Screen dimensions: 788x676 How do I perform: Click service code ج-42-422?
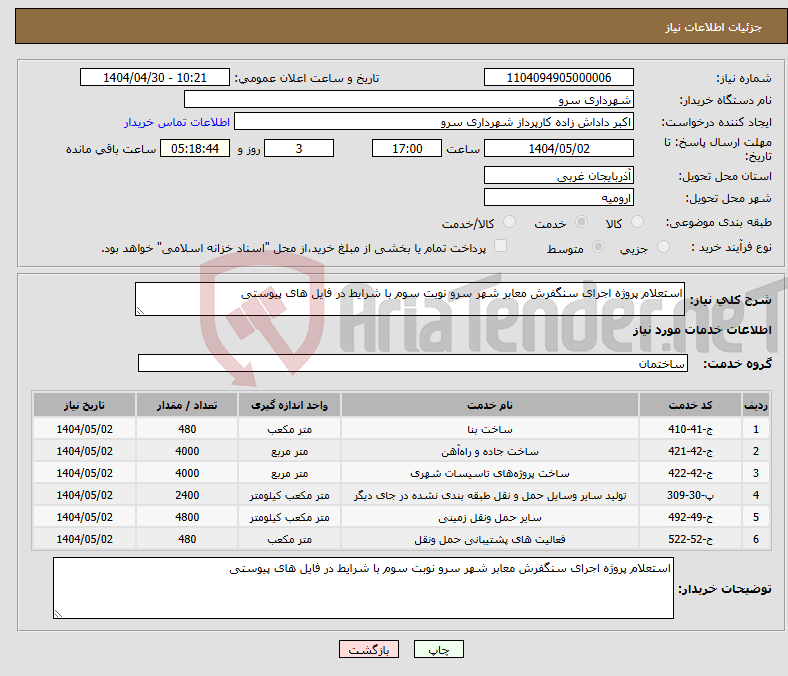[691, 473]
